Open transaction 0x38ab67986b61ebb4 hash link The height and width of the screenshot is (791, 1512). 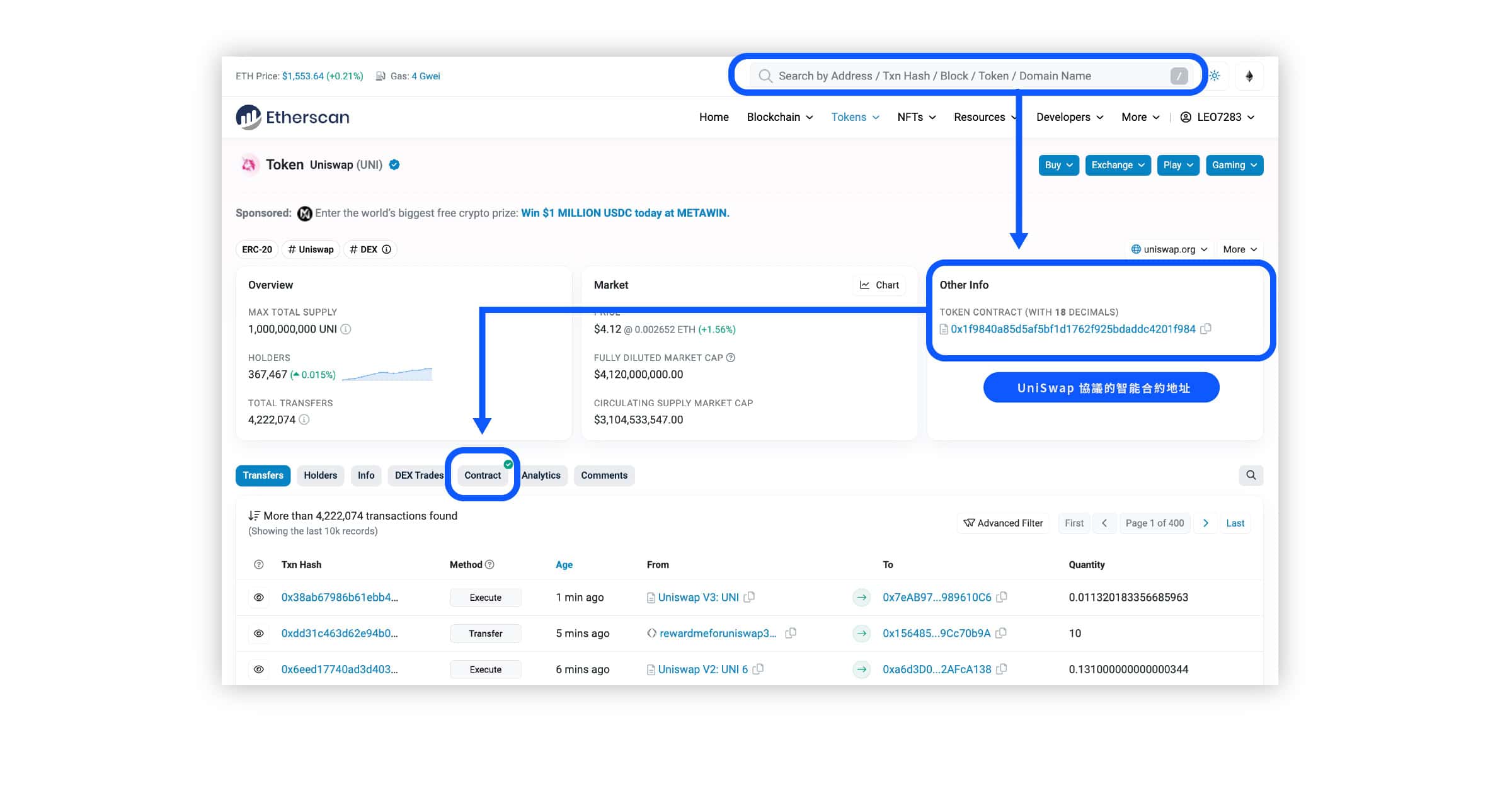[340, 598]
